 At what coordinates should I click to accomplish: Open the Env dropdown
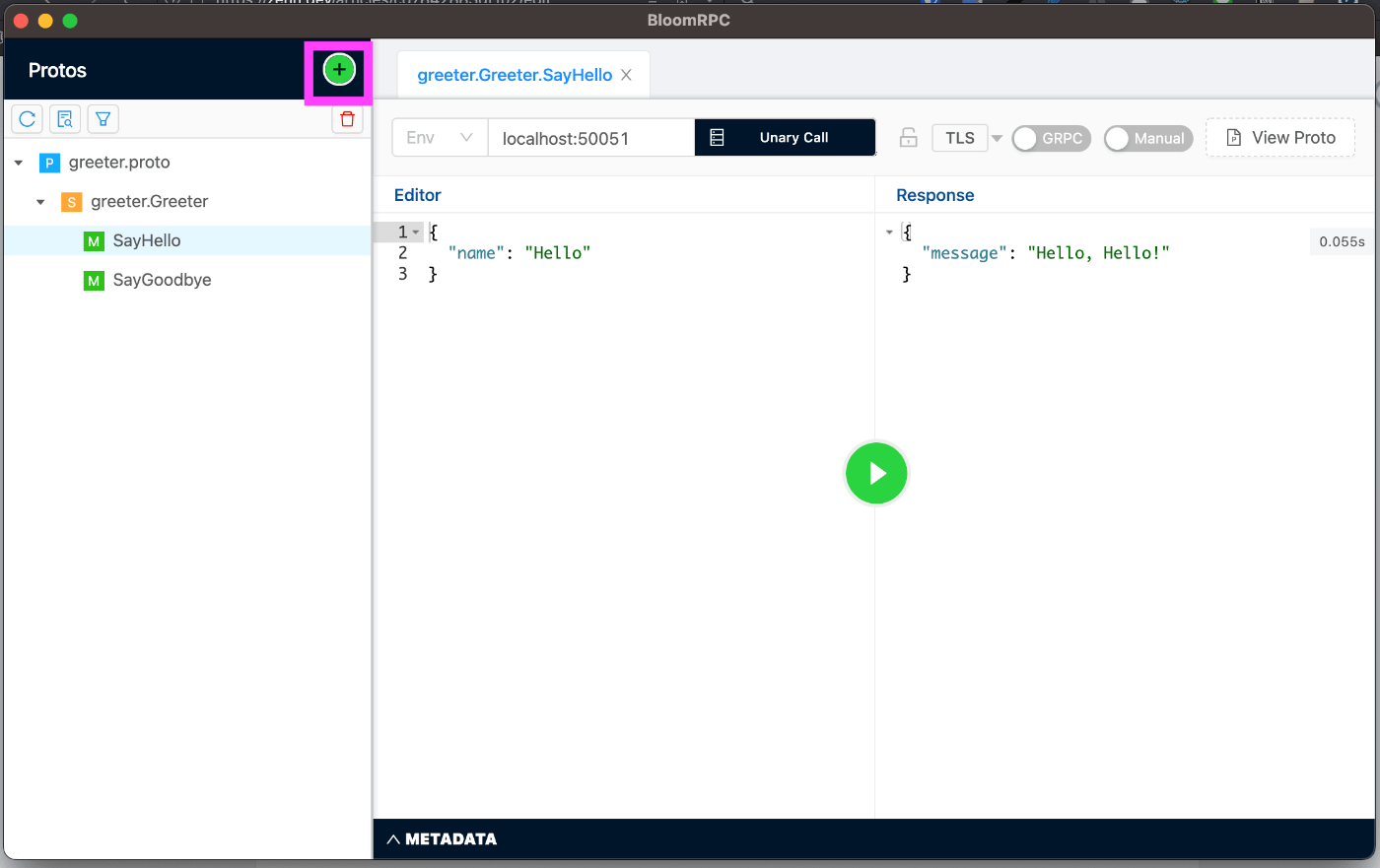440,138
